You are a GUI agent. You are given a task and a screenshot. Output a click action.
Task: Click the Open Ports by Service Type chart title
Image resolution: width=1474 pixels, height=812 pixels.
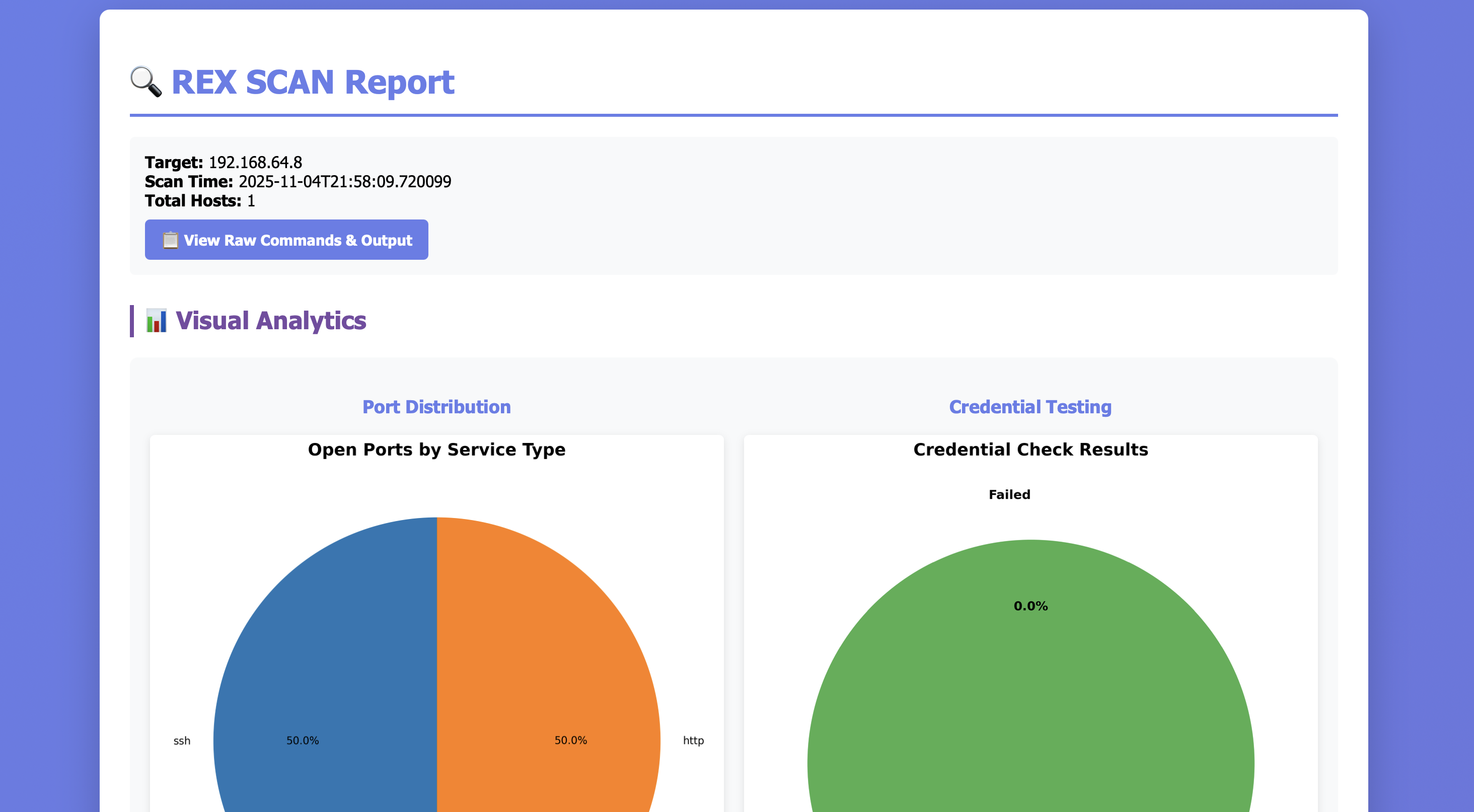436,450
